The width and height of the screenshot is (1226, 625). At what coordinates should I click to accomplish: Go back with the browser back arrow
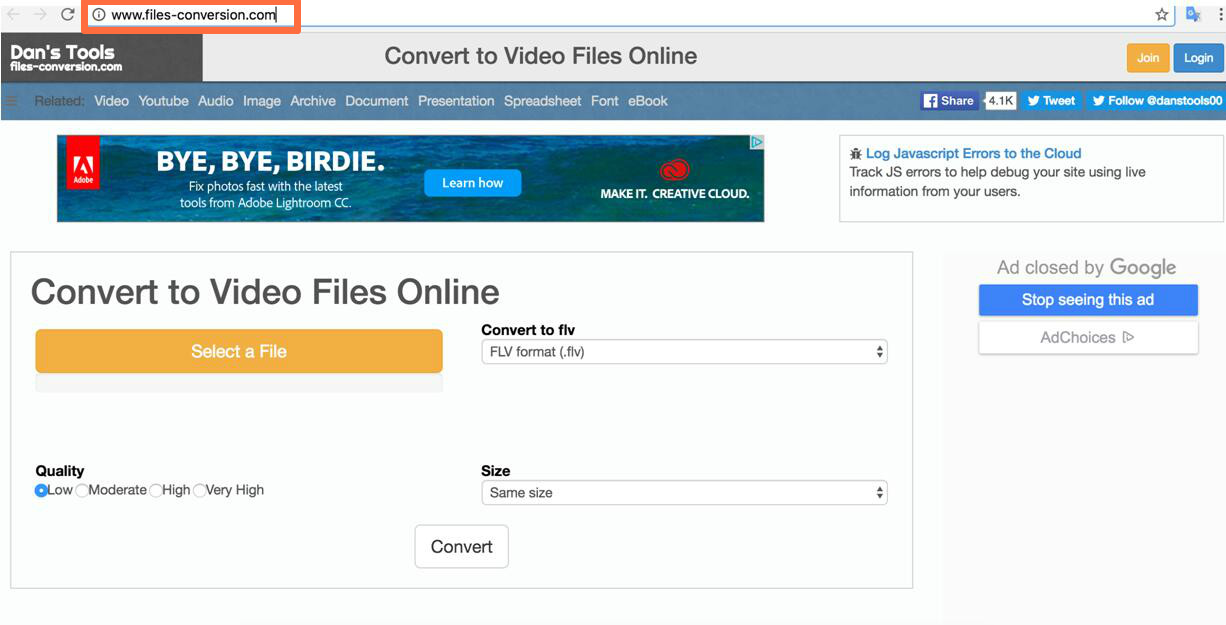[13, 15]
